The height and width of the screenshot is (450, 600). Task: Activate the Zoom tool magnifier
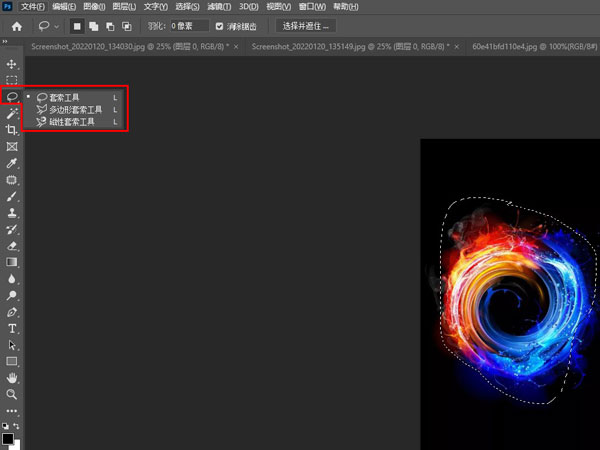[x=12, y=394]
